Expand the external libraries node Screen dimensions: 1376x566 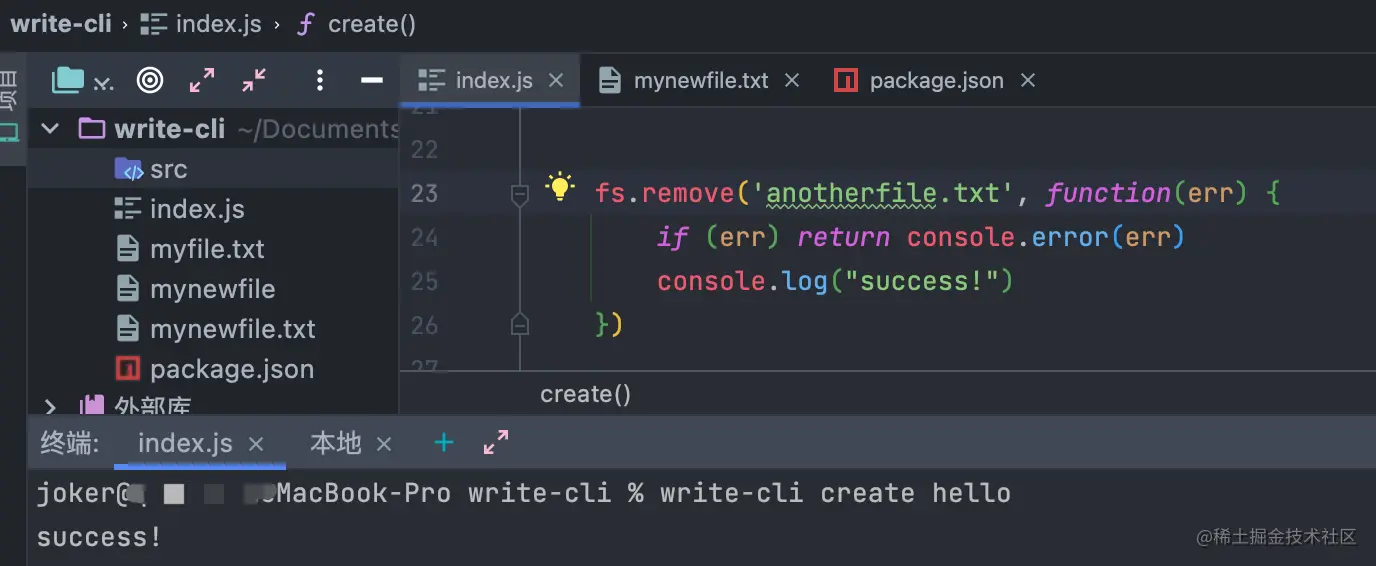click(50, 406)
